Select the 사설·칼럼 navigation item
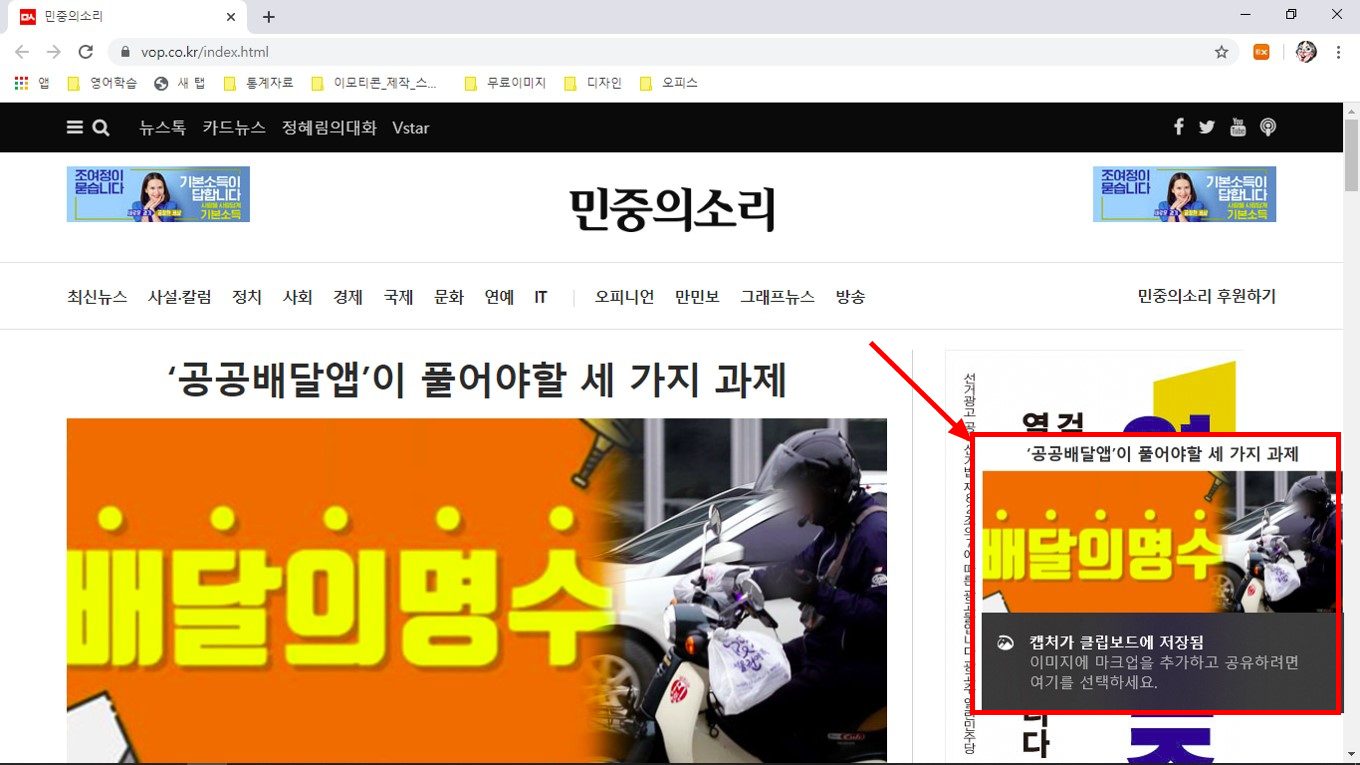This screenshot has width=1360, height=765. click(x=180, y=297)
